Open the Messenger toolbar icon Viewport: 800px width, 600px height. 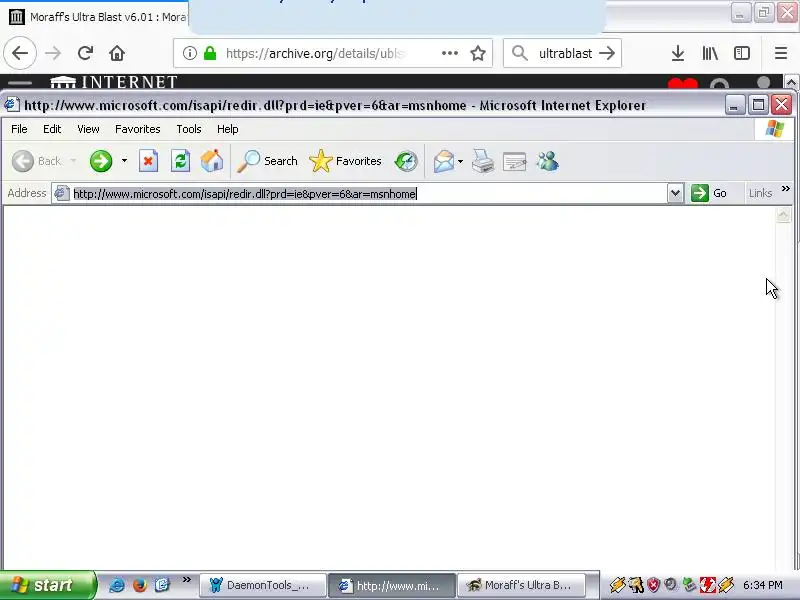click(x=547, y=161)
